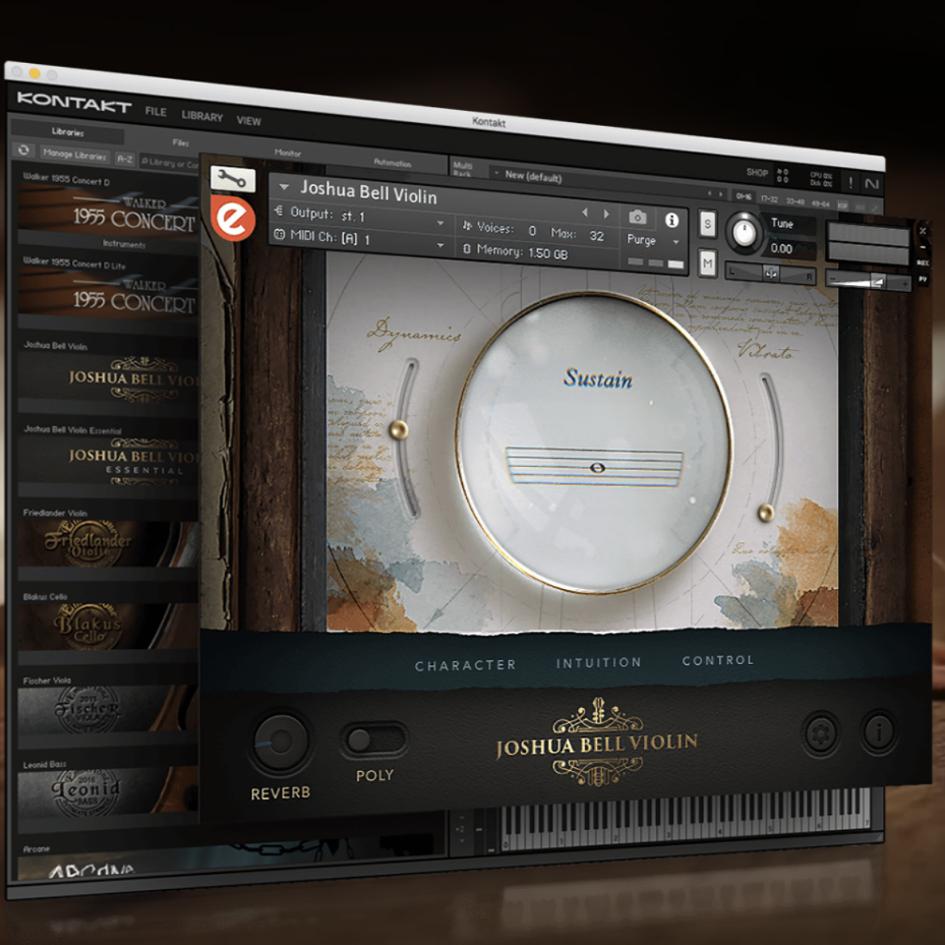Switch the POLY toggle

pos(374,740)
